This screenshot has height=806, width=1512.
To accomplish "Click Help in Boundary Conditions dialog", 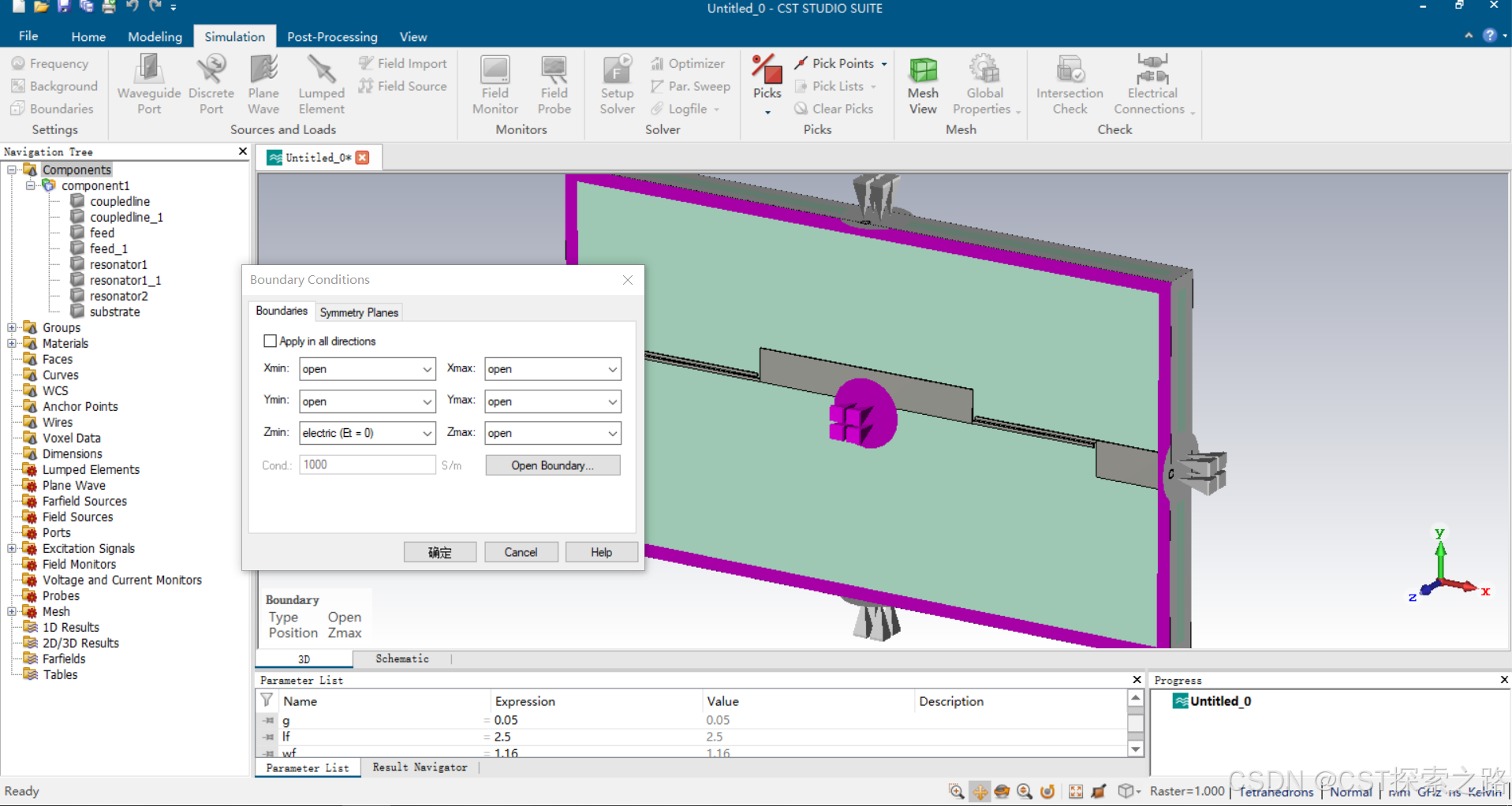I will point(601,552).
